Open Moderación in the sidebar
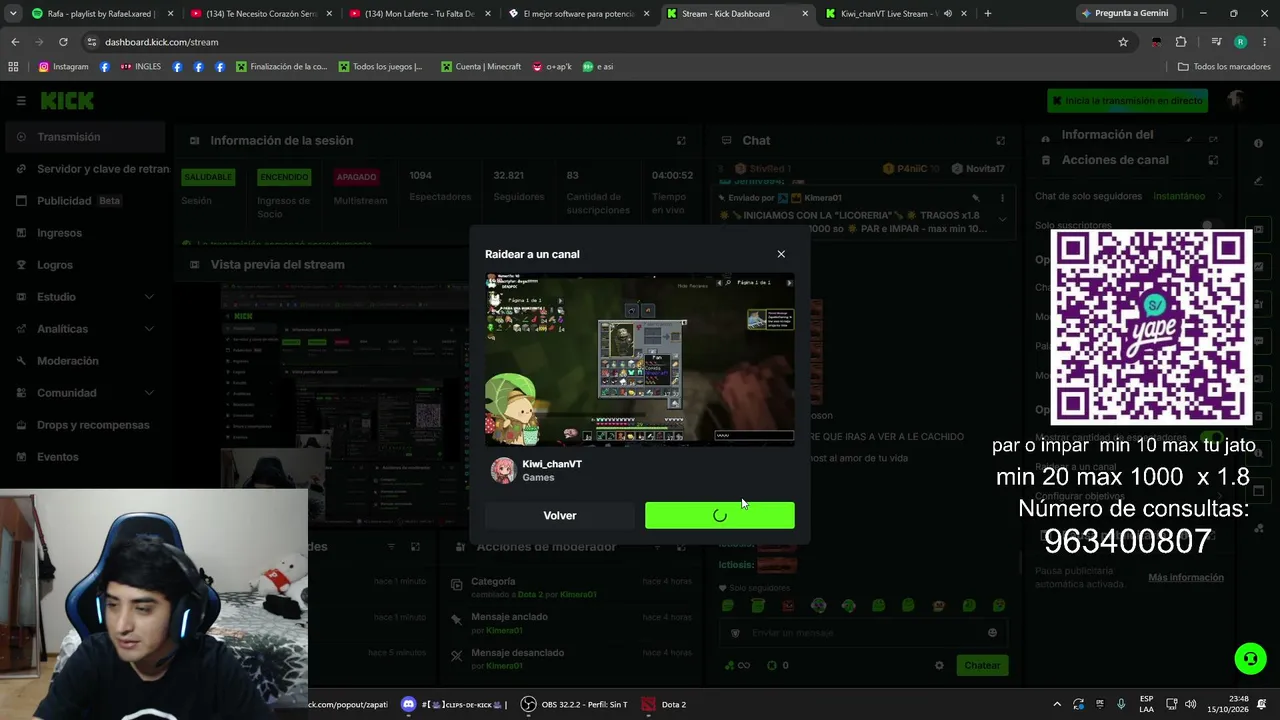The height and width of the screenshot is (720, 1280). tap(84, 361)
